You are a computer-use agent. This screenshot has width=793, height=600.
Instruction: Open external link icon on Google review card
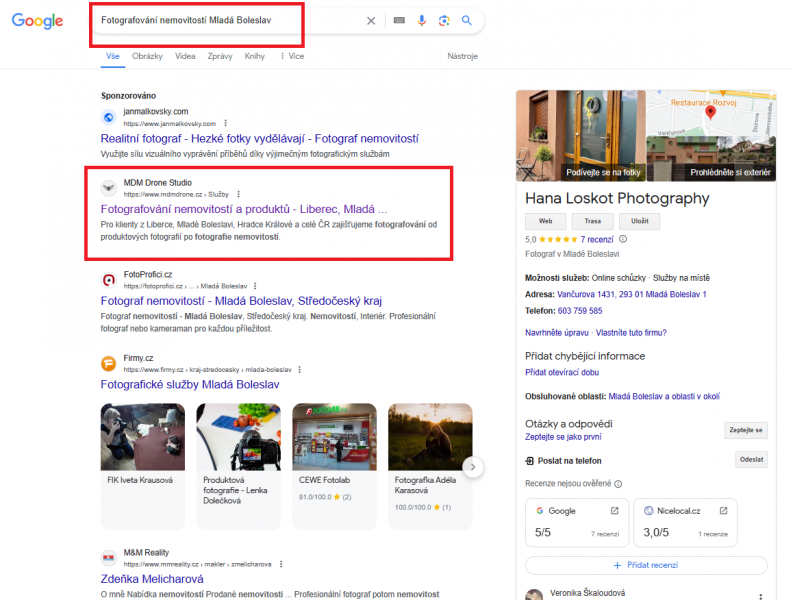614,510
